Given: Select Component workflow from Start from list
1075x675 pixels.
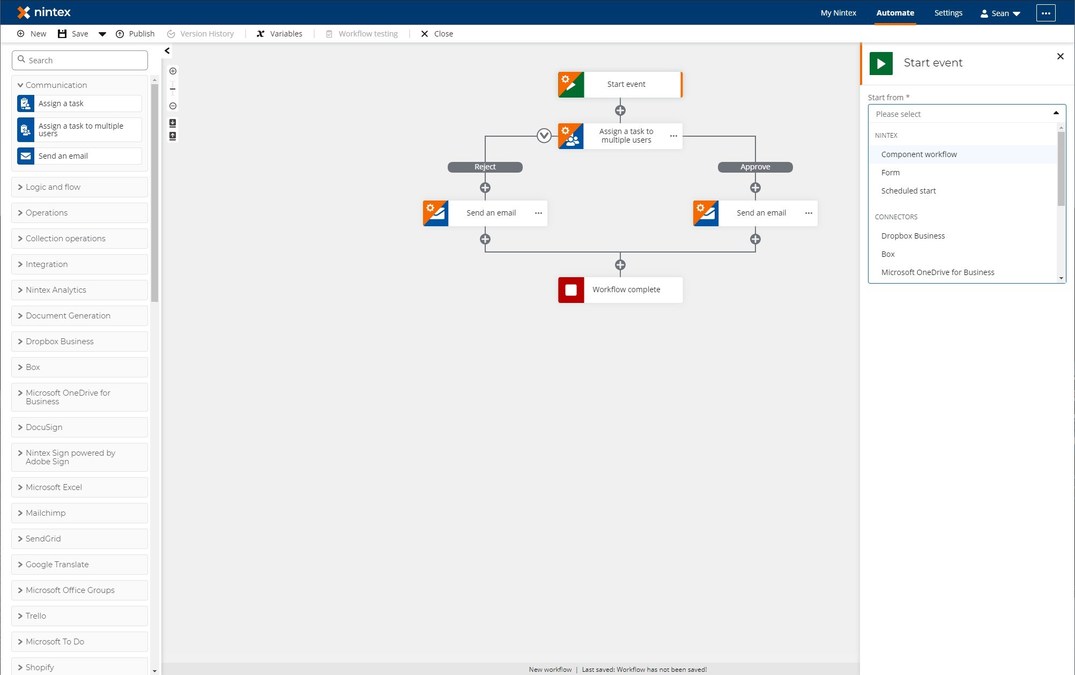Looking at the screenshot, I should pos(919,155).
